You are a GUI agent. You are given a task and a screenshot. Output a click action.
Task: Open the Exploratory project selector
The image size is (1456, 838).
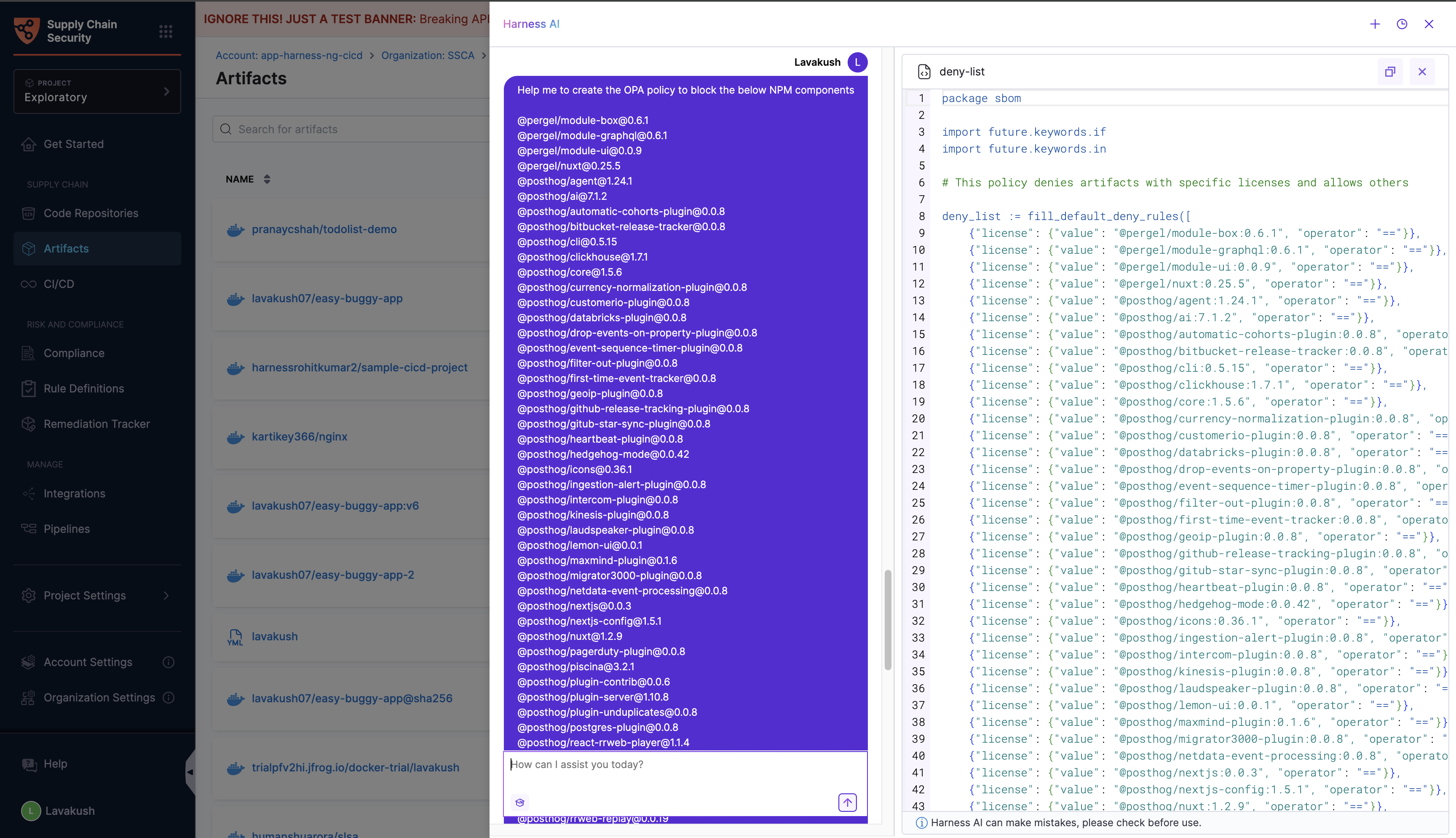[96, 91]
